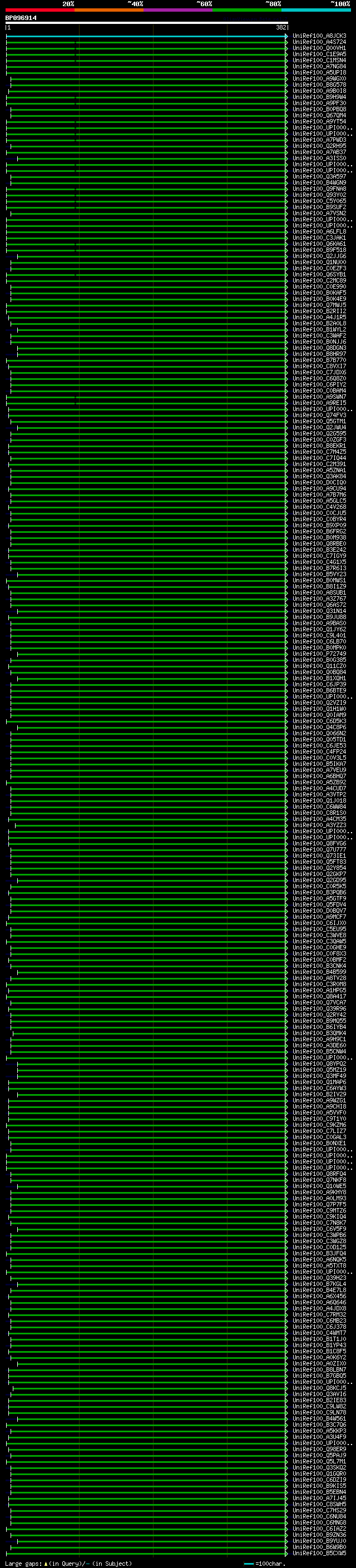Select hit UniRef100_Q3A597
Viewport: 356px width, 1568px height.
[x=319, y=176]
